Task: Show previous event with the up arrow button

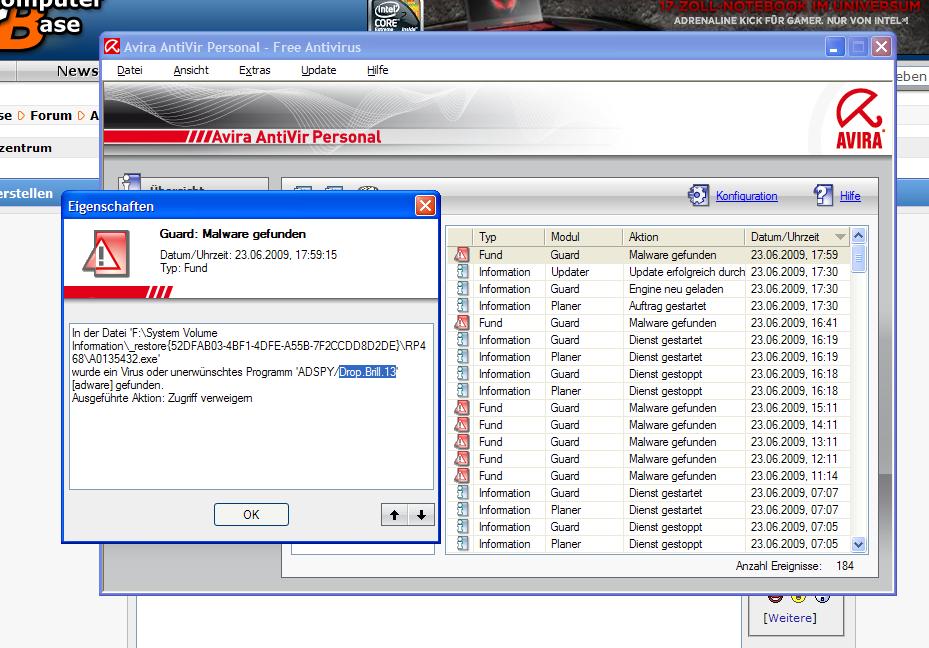Action: [395, 515]
